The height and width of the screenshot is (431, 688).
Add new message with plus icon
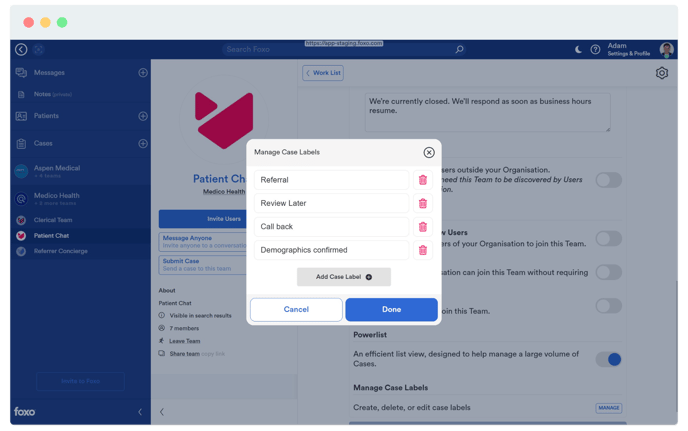[143, 73]
